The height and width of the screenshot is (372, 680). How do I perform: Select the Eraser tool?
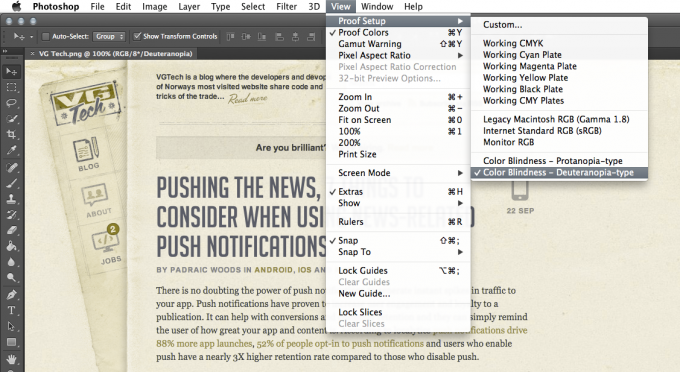pyautogui.click(x=11, y=230)
